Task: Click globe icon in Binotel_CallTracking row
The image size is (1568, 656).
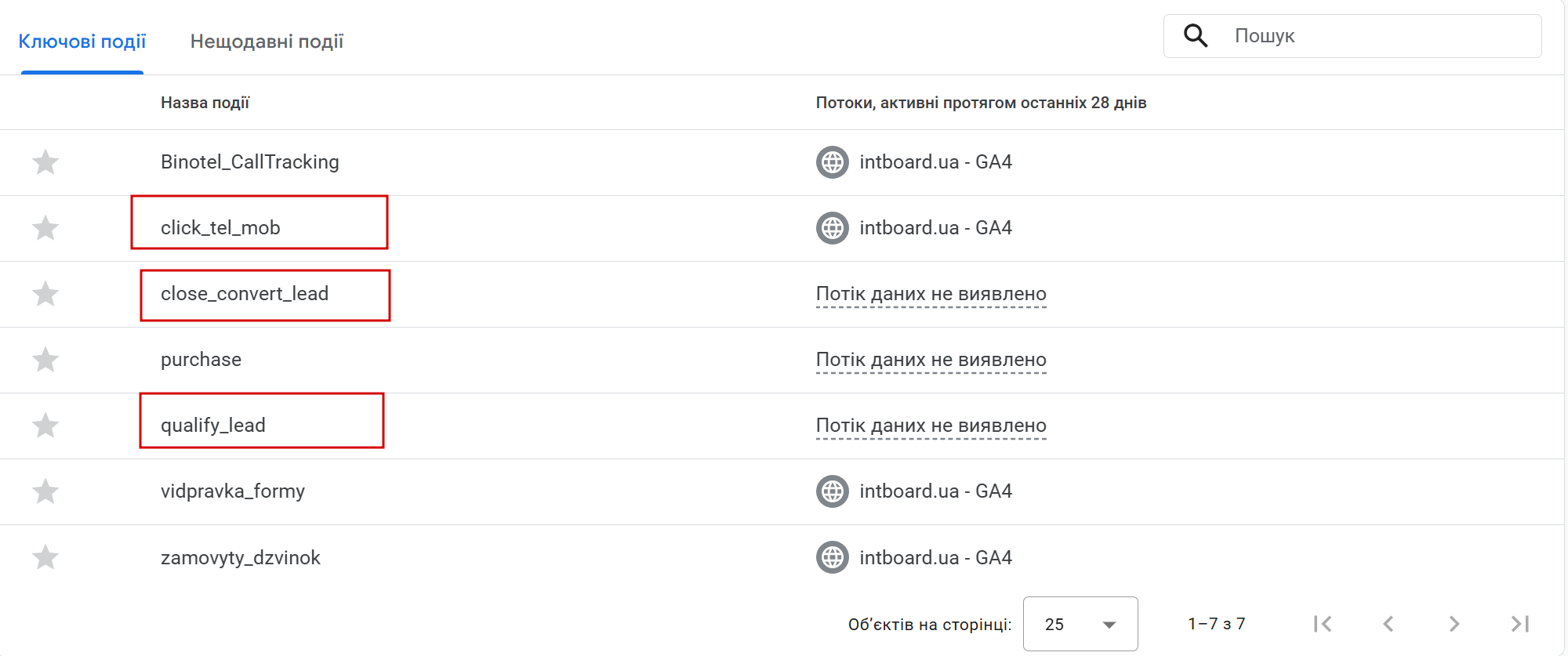Action: (x=833, y=162)
